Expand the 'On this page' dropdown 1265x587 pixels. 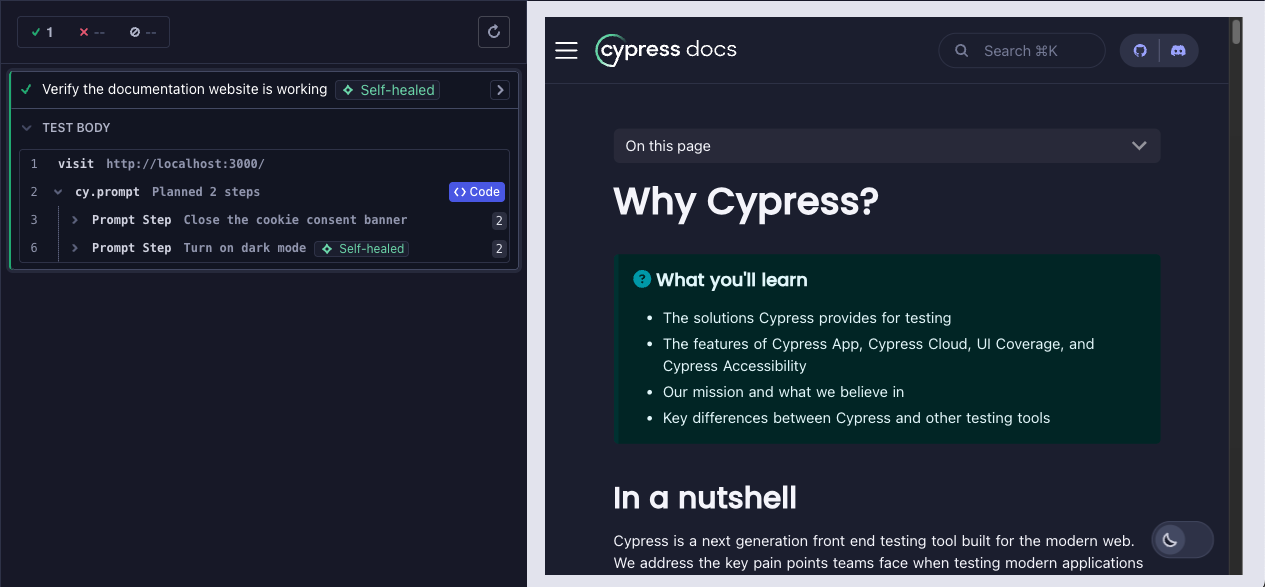(886, 146)
